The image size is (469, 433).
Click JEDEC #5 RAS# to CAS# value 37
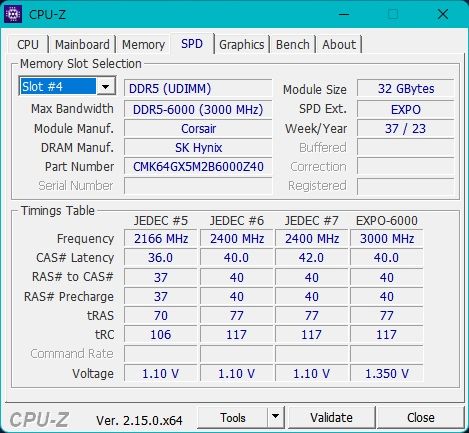tap(161, 277)
